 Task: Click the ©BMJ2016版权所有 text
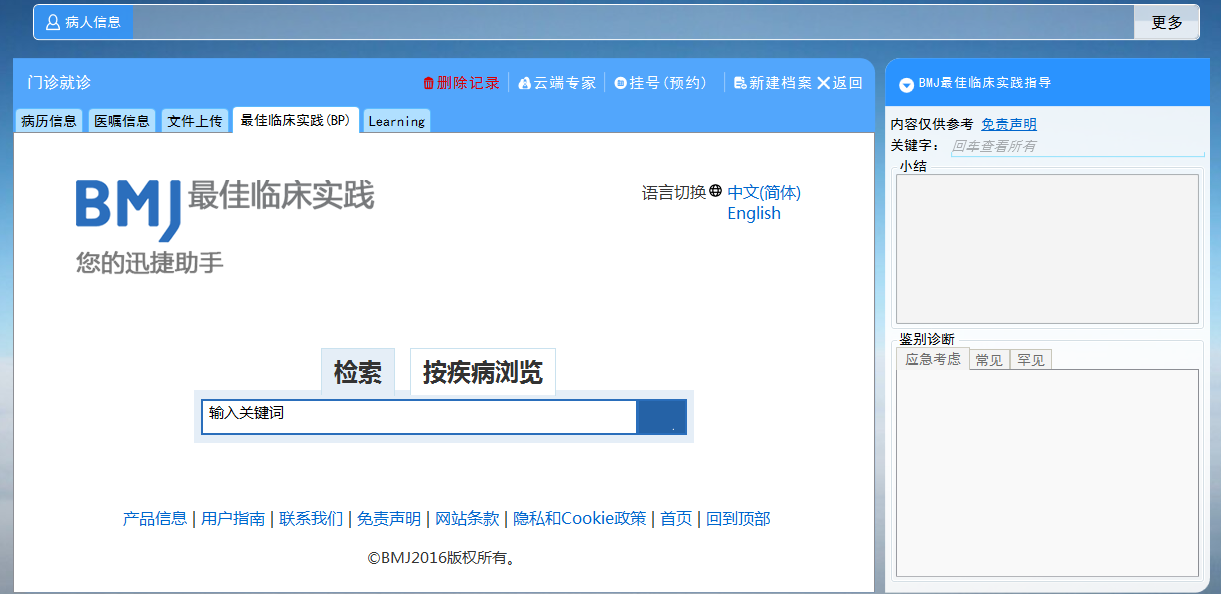coord(442,558)
